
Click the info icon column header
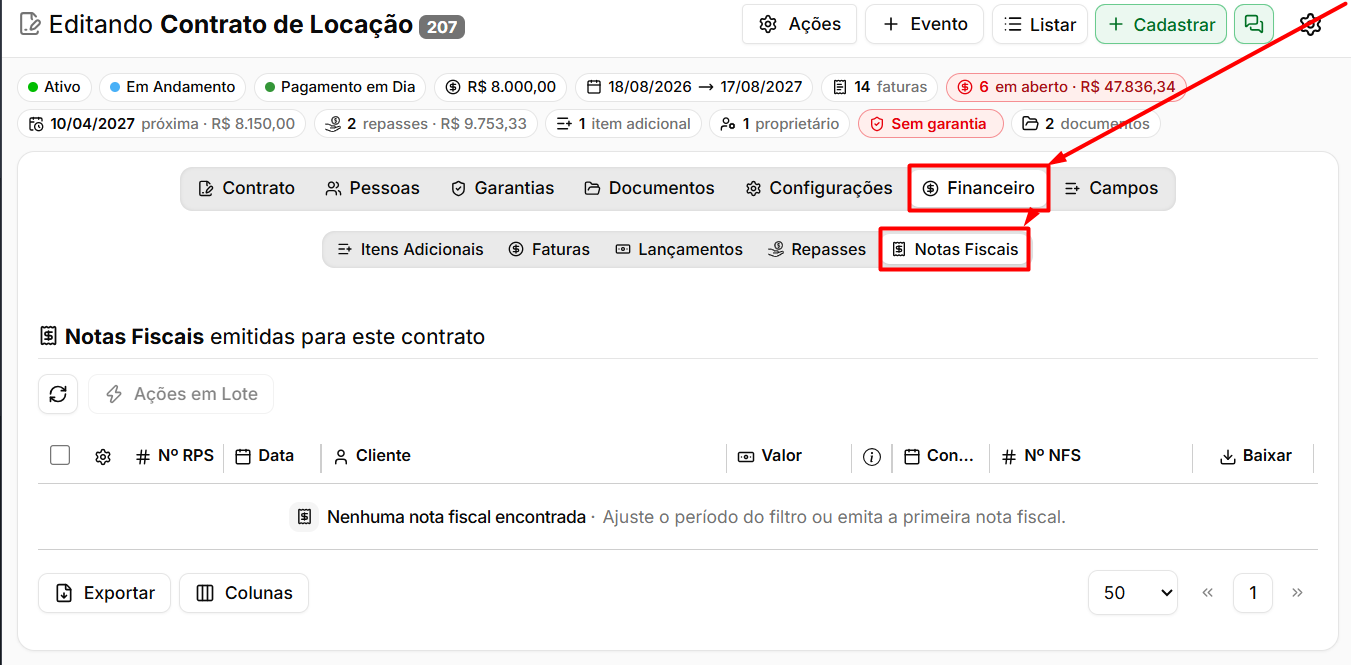(x=872, y=457)
